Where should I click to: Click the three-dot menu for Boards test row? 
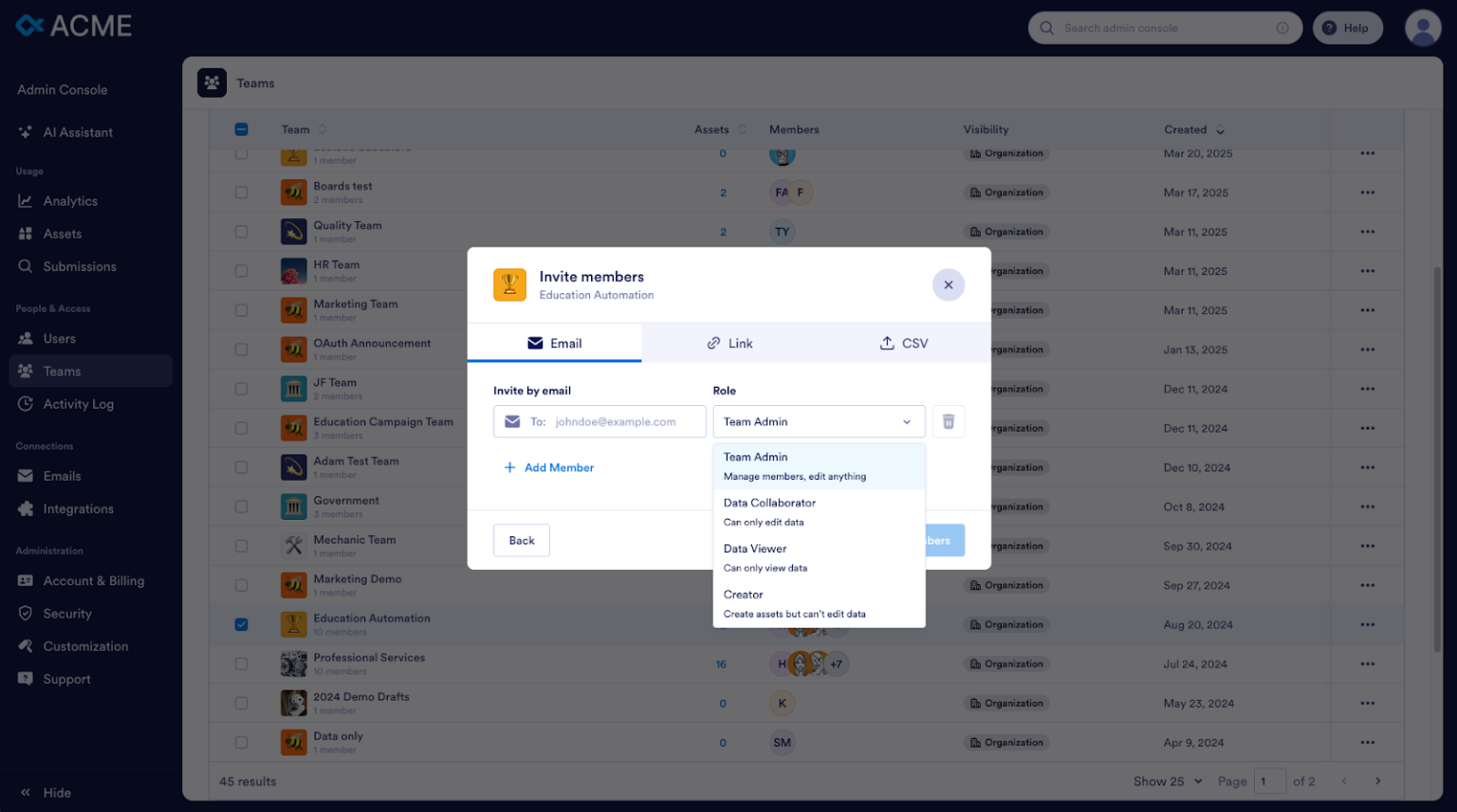pyautogui.click(x=1367, y=193)
